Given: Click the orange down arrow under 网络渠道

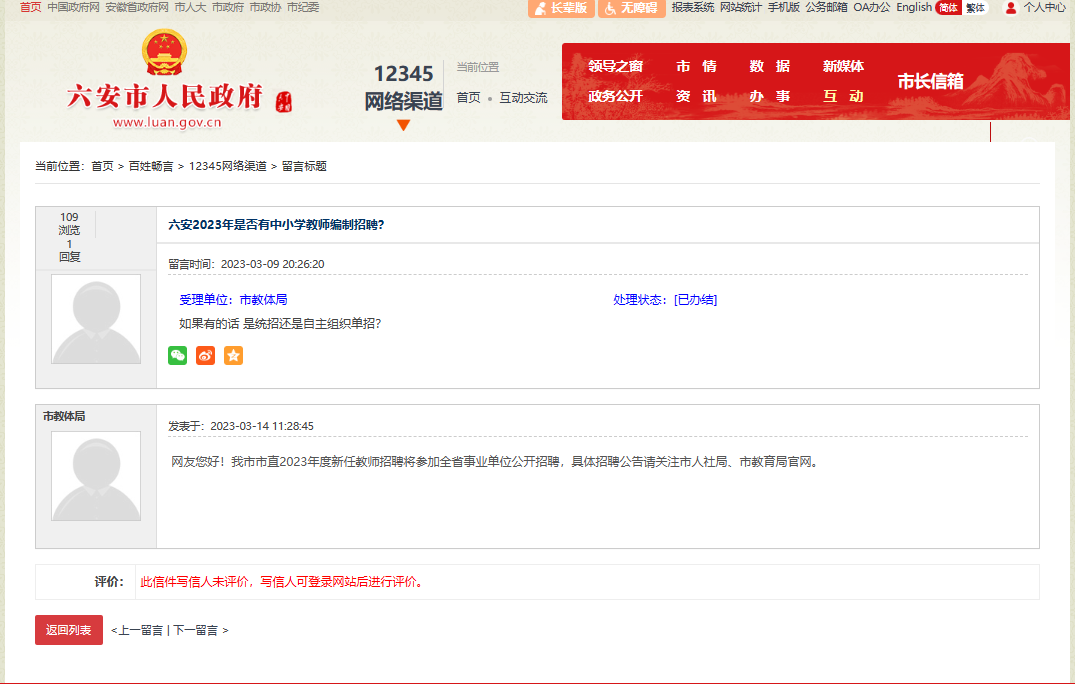Looking at the screenshot, I should pyautogui.click(x=403, y=126).
